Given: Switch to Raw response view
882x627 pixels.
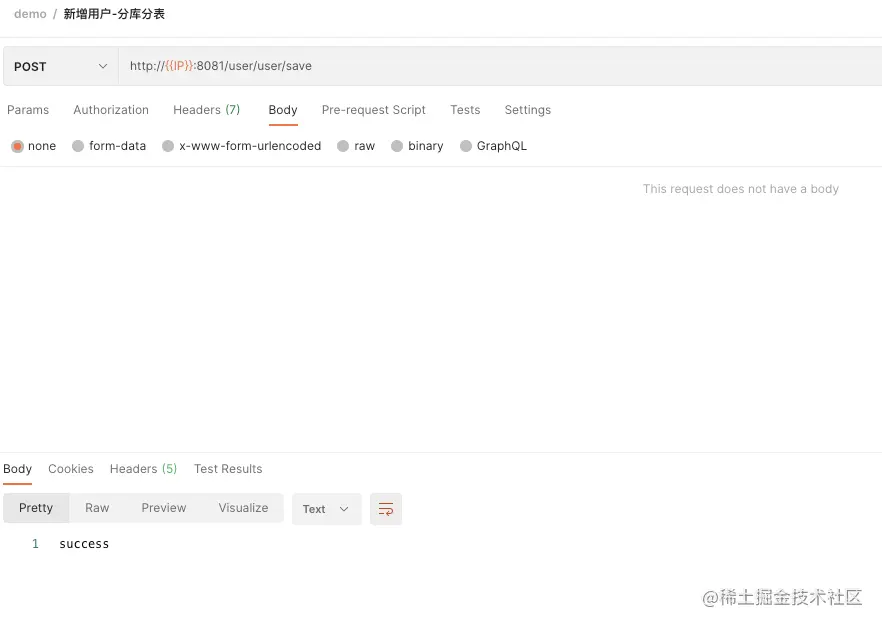Looking at the screenshot, I should (97, 508).
